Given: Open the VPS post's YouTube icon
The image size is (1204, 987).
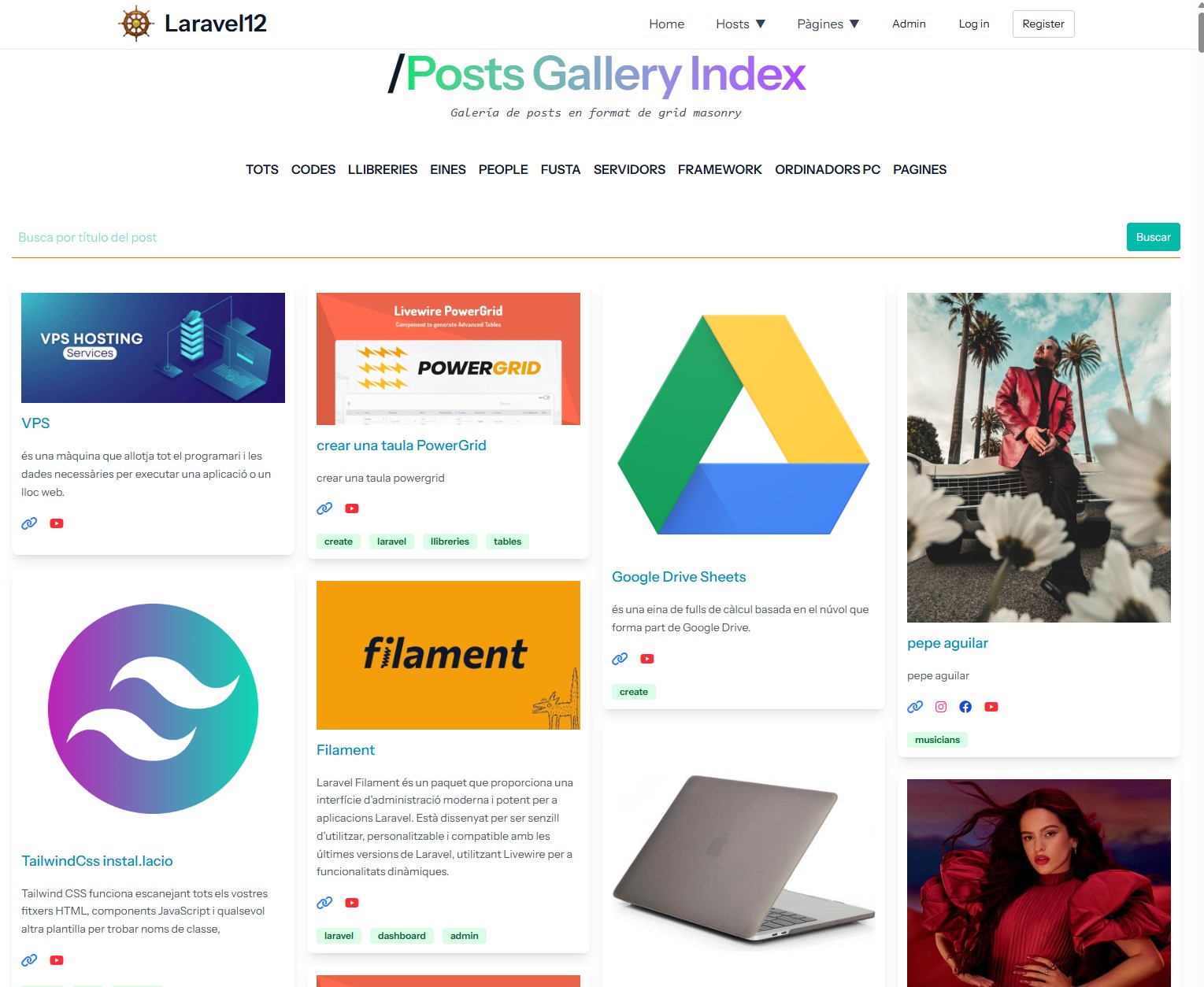Looking at the screenshot, I should pyautogui.click(x=57, y=523).
